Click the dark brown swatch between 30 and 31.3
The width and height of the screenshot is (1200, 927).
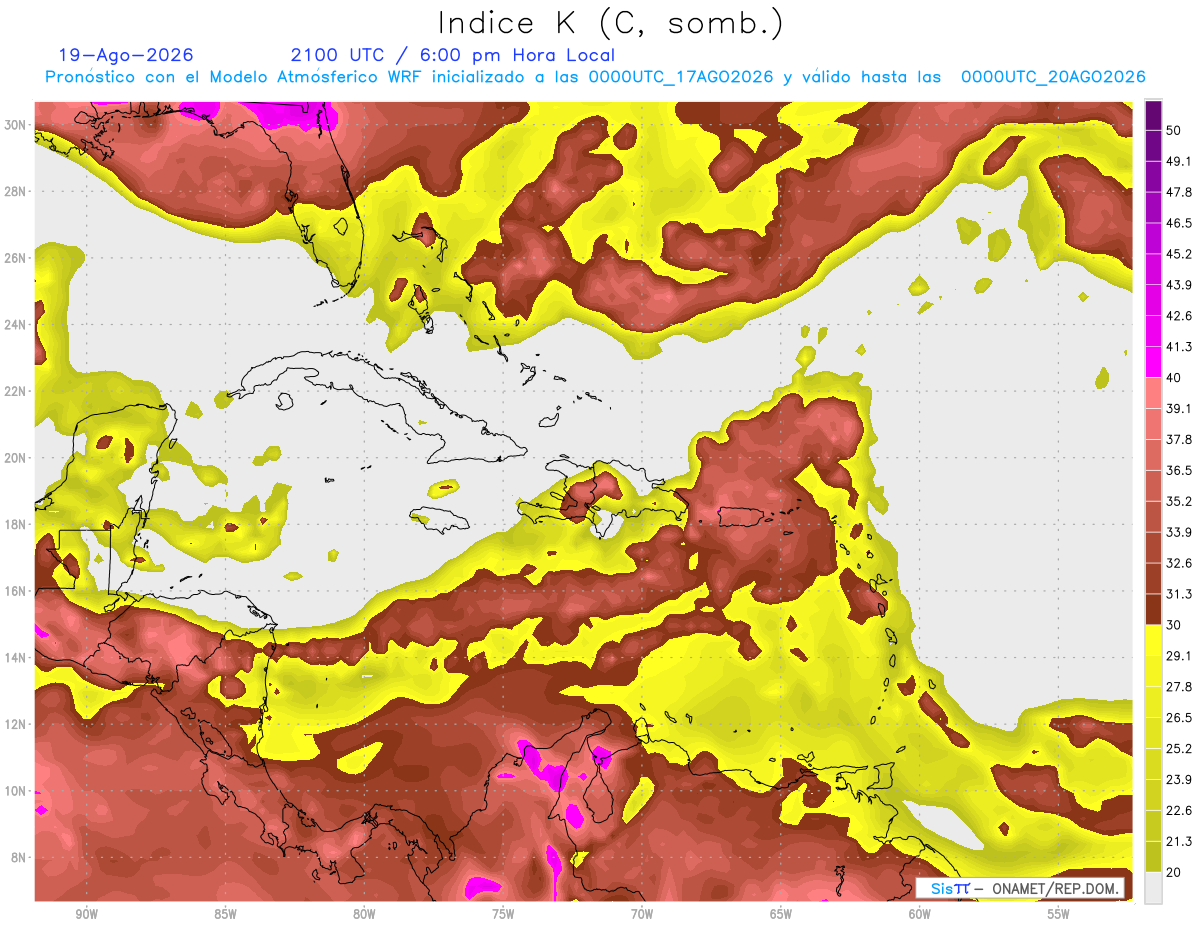point(1153,609)
